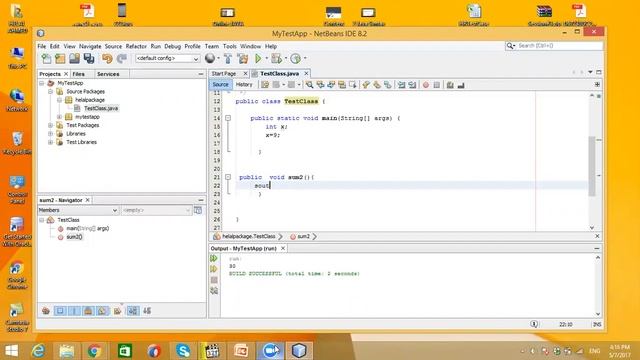Click the Stop Macro Recording icon

pos(437,84)
